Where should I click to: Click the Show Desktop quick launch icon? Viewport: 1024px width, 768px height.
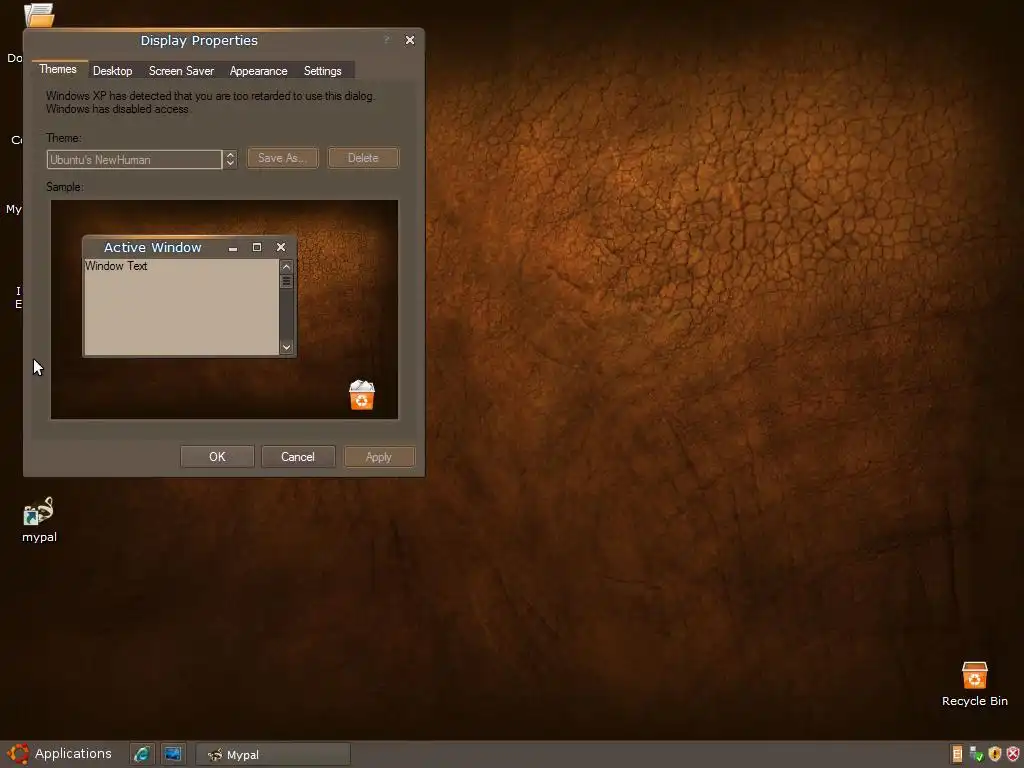click(173, 754)
